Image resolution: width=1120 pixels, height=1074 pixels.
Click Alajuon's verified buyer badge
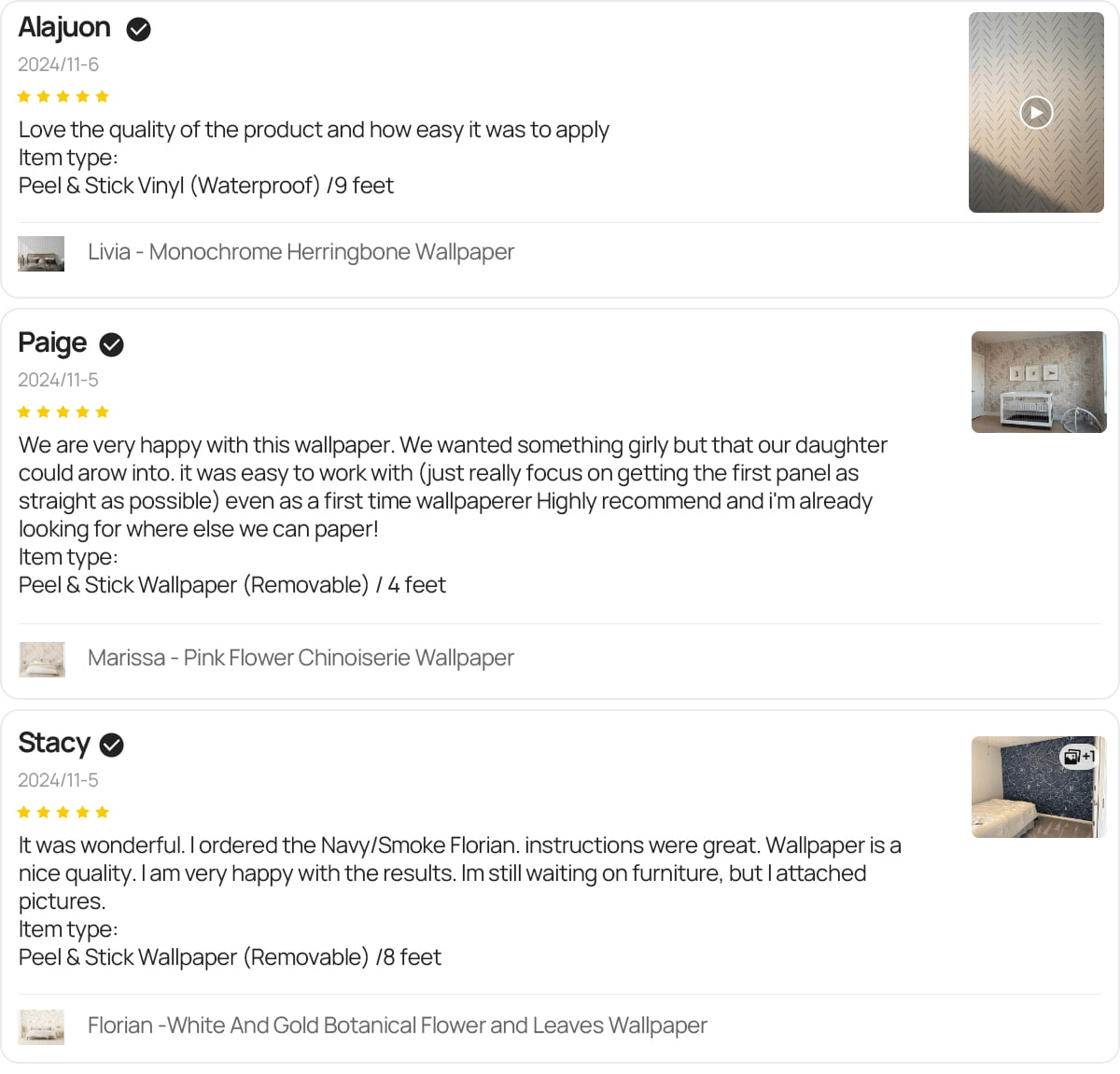click(138, 29)
